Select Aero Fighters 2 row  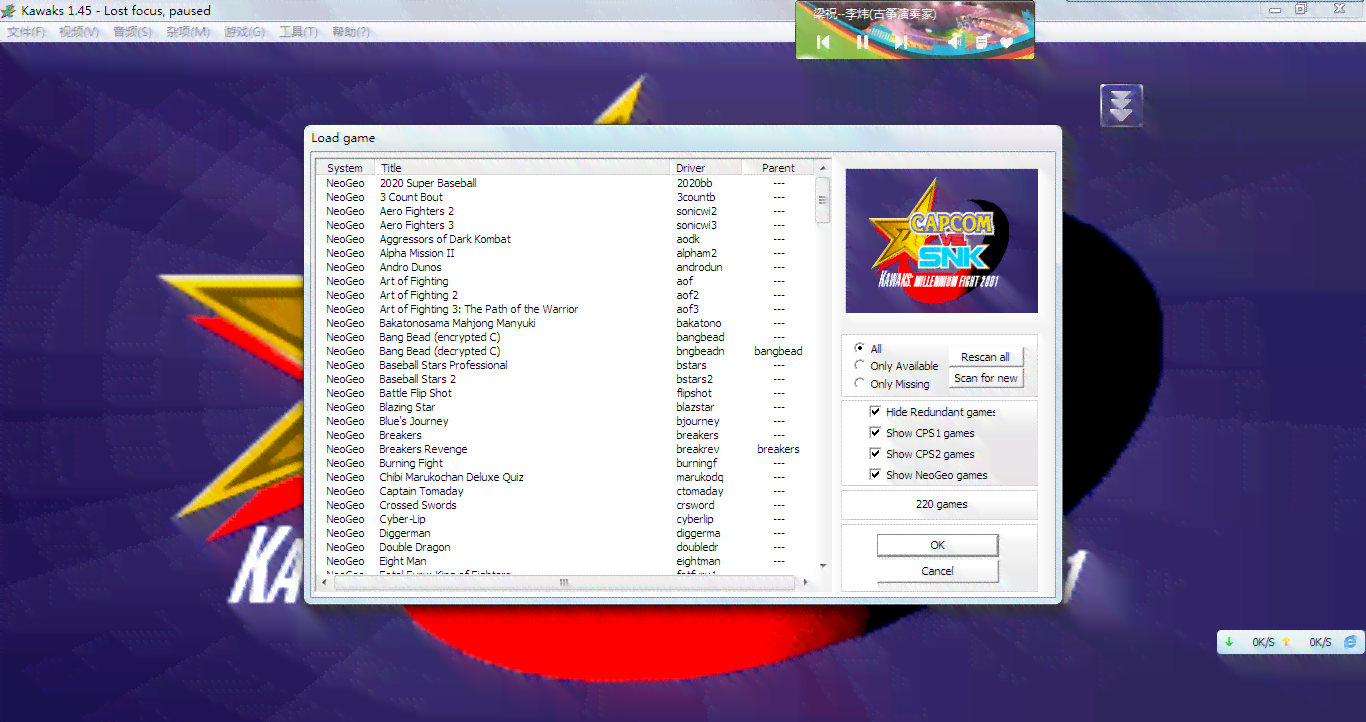(x=566, y=211)
